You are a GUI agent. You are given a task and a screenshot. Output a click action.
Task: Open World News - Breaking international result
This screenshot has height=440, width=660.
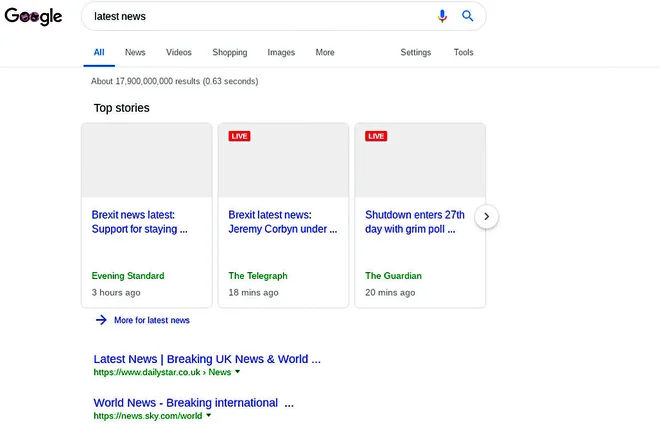point(193,403)
